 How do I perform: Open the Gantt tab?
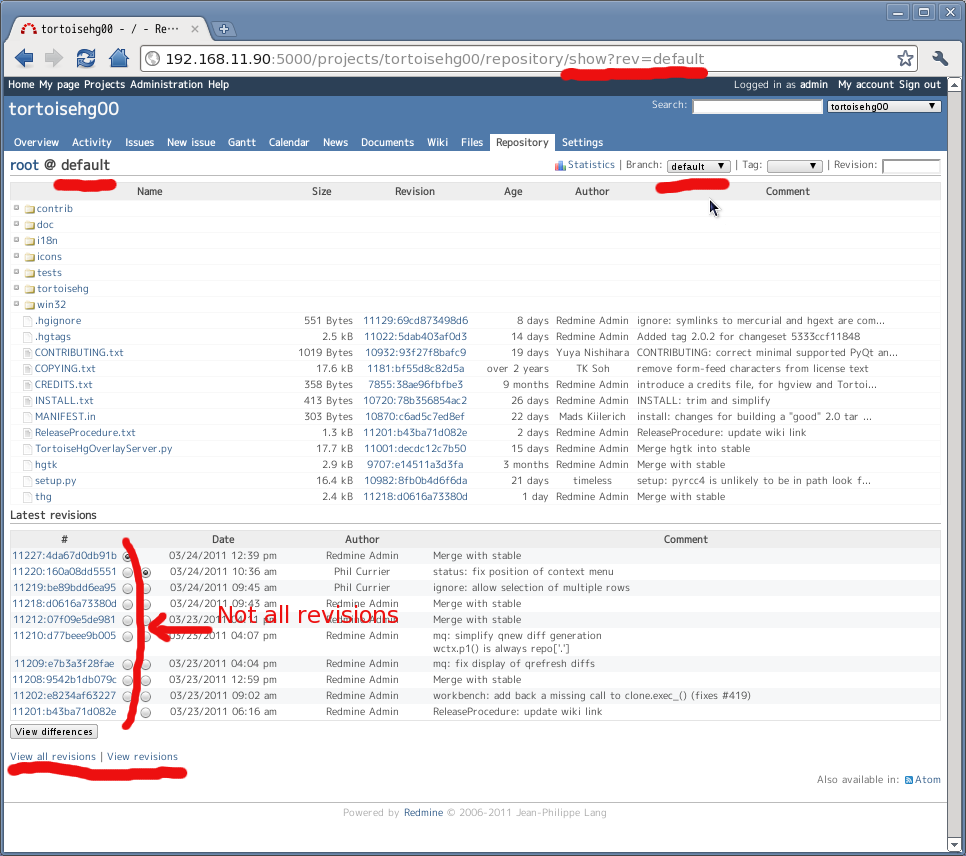[x=242, y=142]
